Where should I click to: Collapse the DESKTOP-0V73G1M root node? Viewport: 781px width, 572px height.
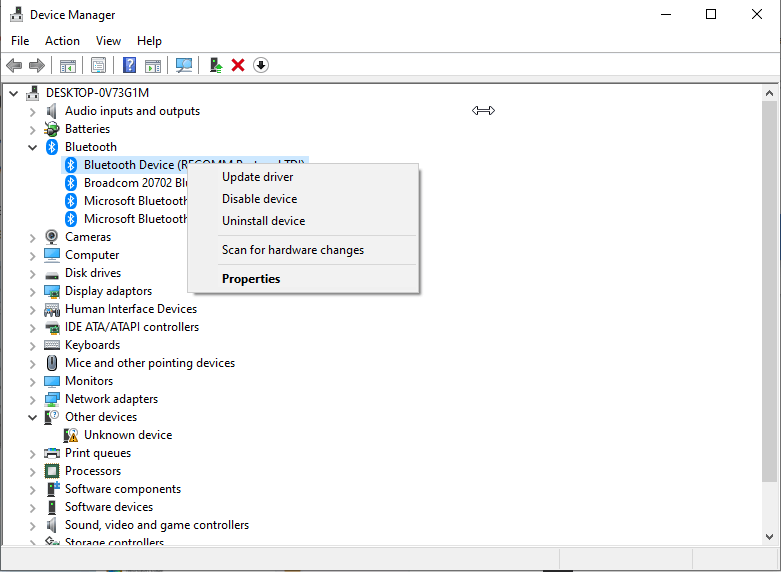click(13, 93)
